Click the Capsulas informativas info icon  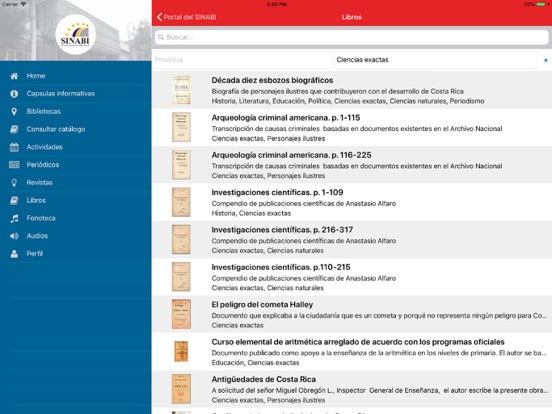(x=14, y=94)
